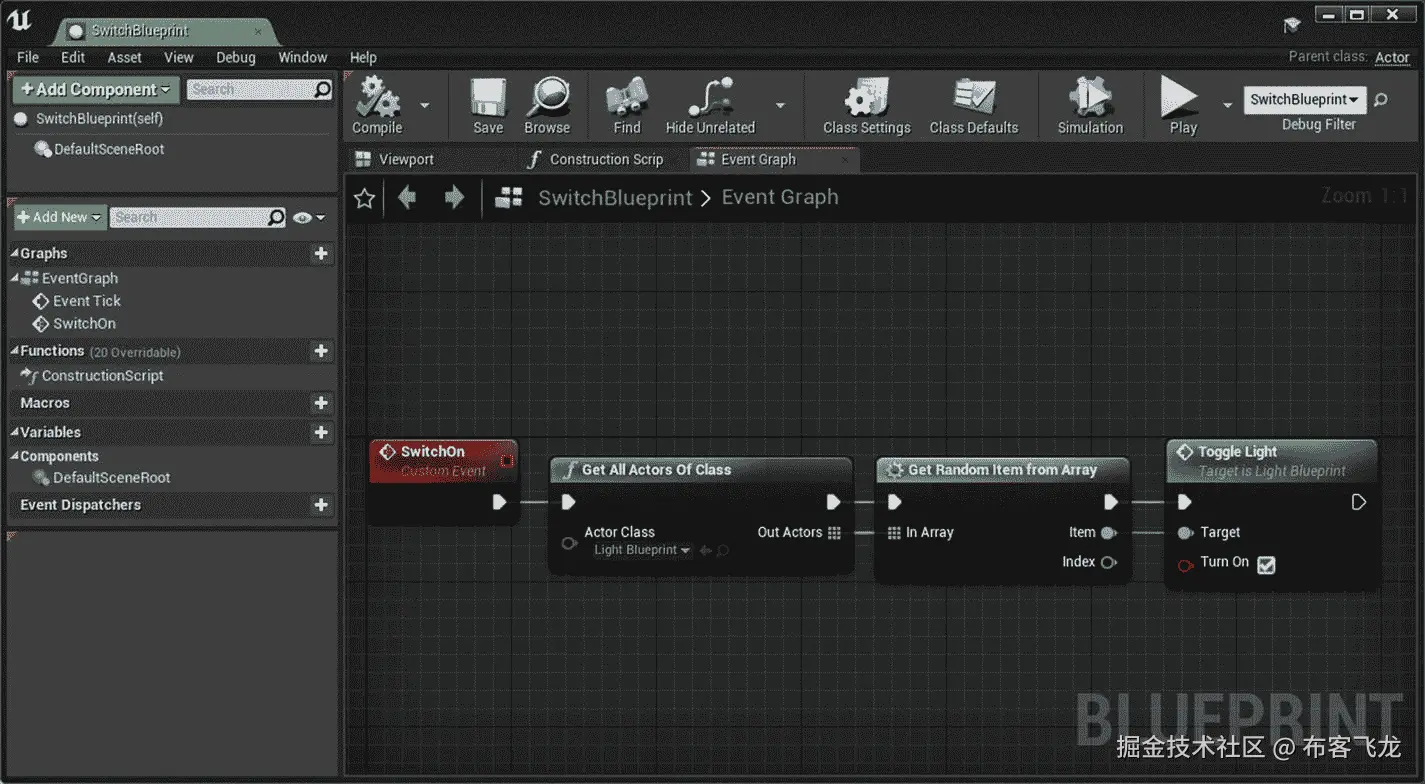Add a new graph with the plus icon
The height and width of the screenshot is (784, 1425).
tap(321, 253)
